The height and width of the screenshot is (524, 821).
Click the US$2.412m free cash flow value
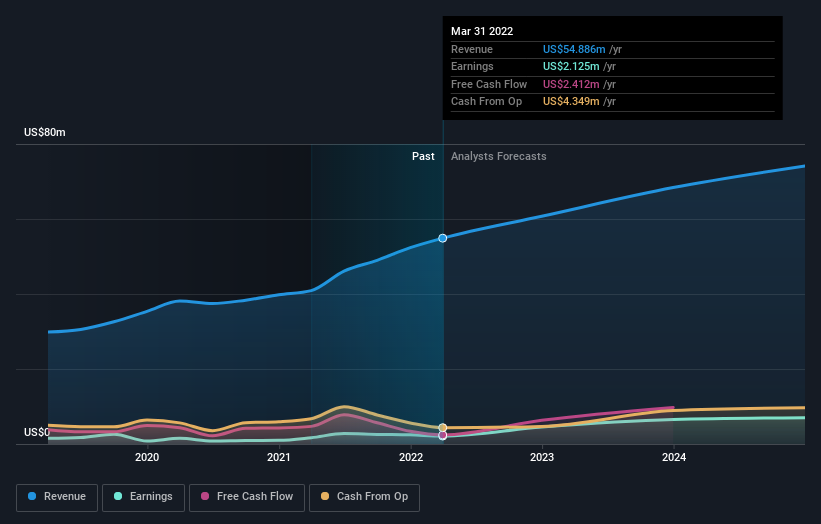pos(571,84)
